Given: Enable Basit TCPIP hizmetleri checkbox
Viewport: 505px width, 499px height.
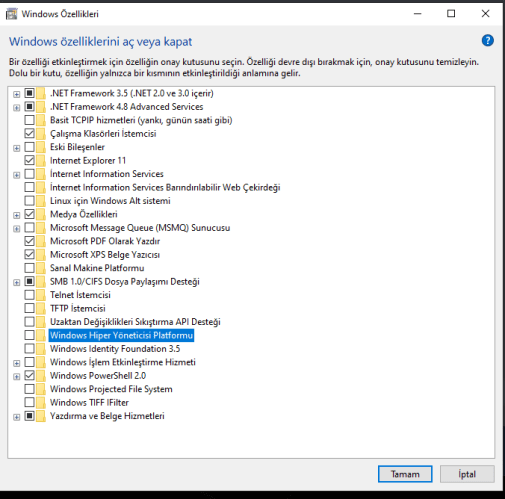Looking at the screenshot, I should [x=29, y=120].
